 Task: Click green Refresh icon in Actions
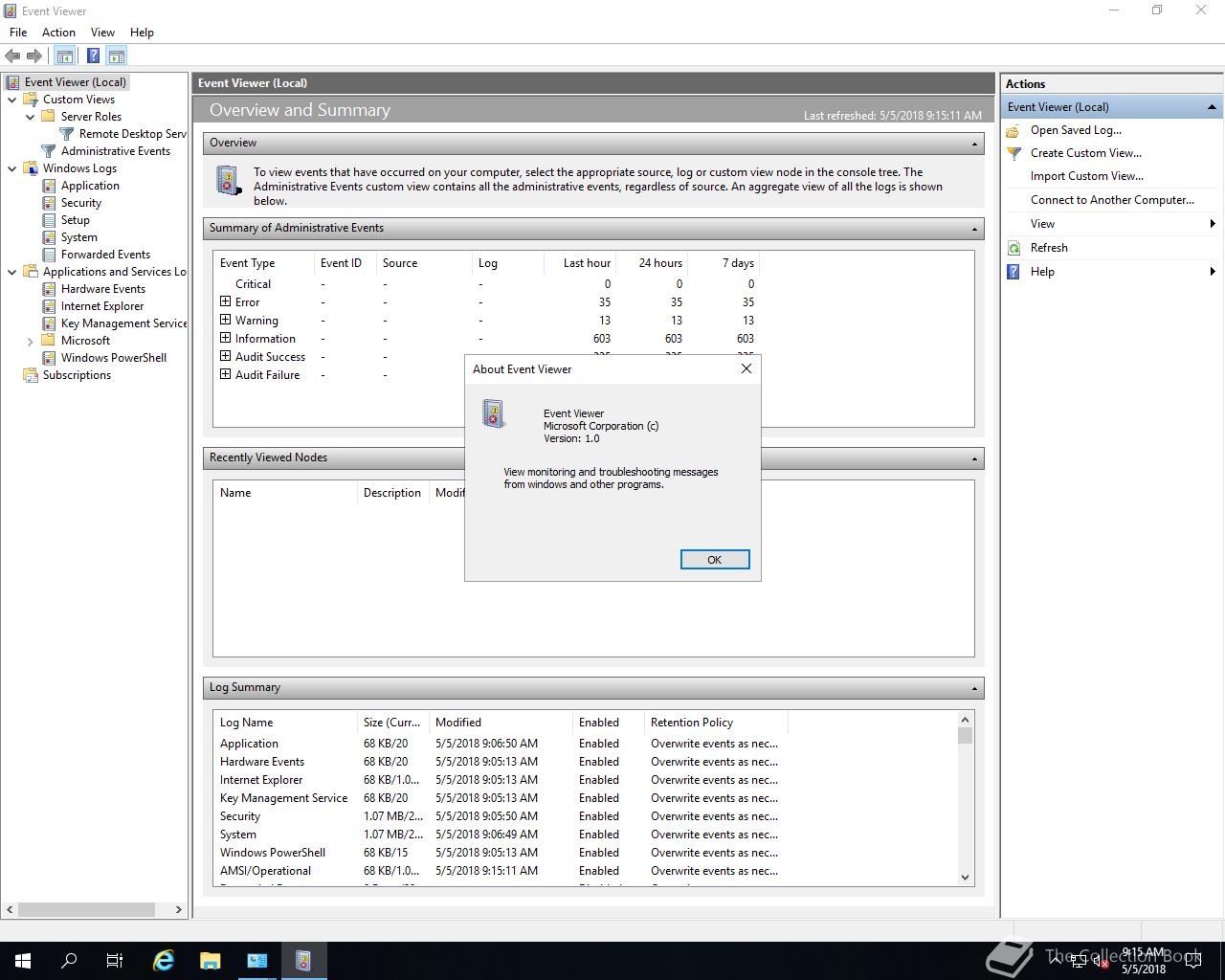point(1014,248)
